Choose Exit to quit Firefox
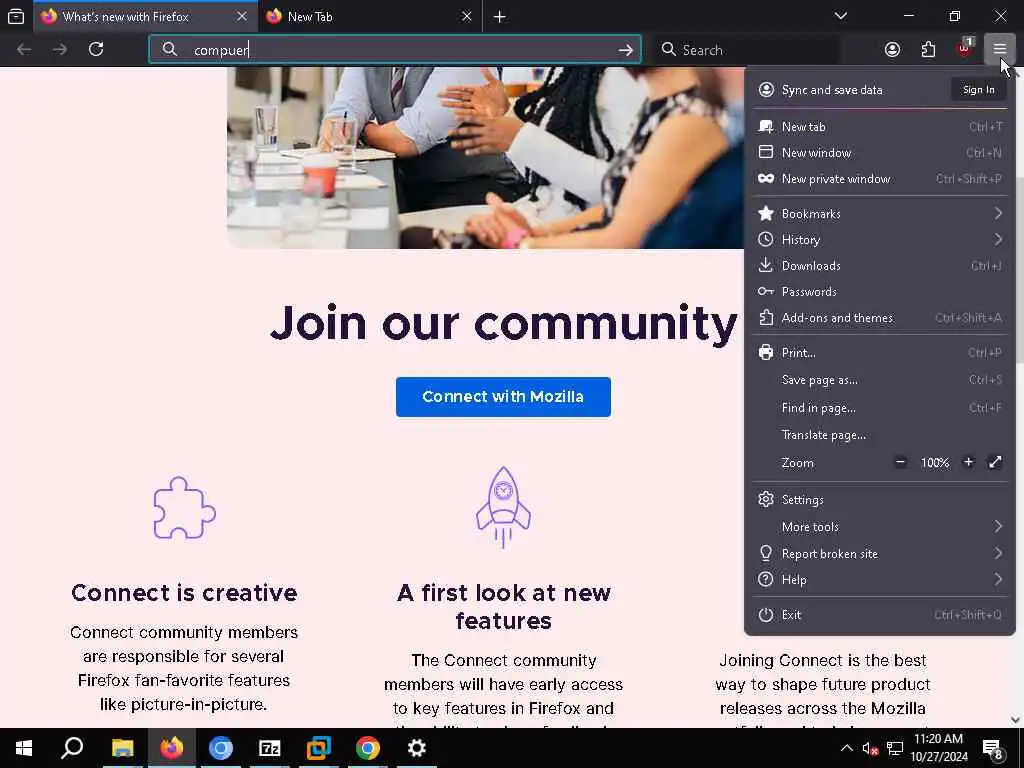The width and height of the screenshot is (1024, 768). (880, 615)
